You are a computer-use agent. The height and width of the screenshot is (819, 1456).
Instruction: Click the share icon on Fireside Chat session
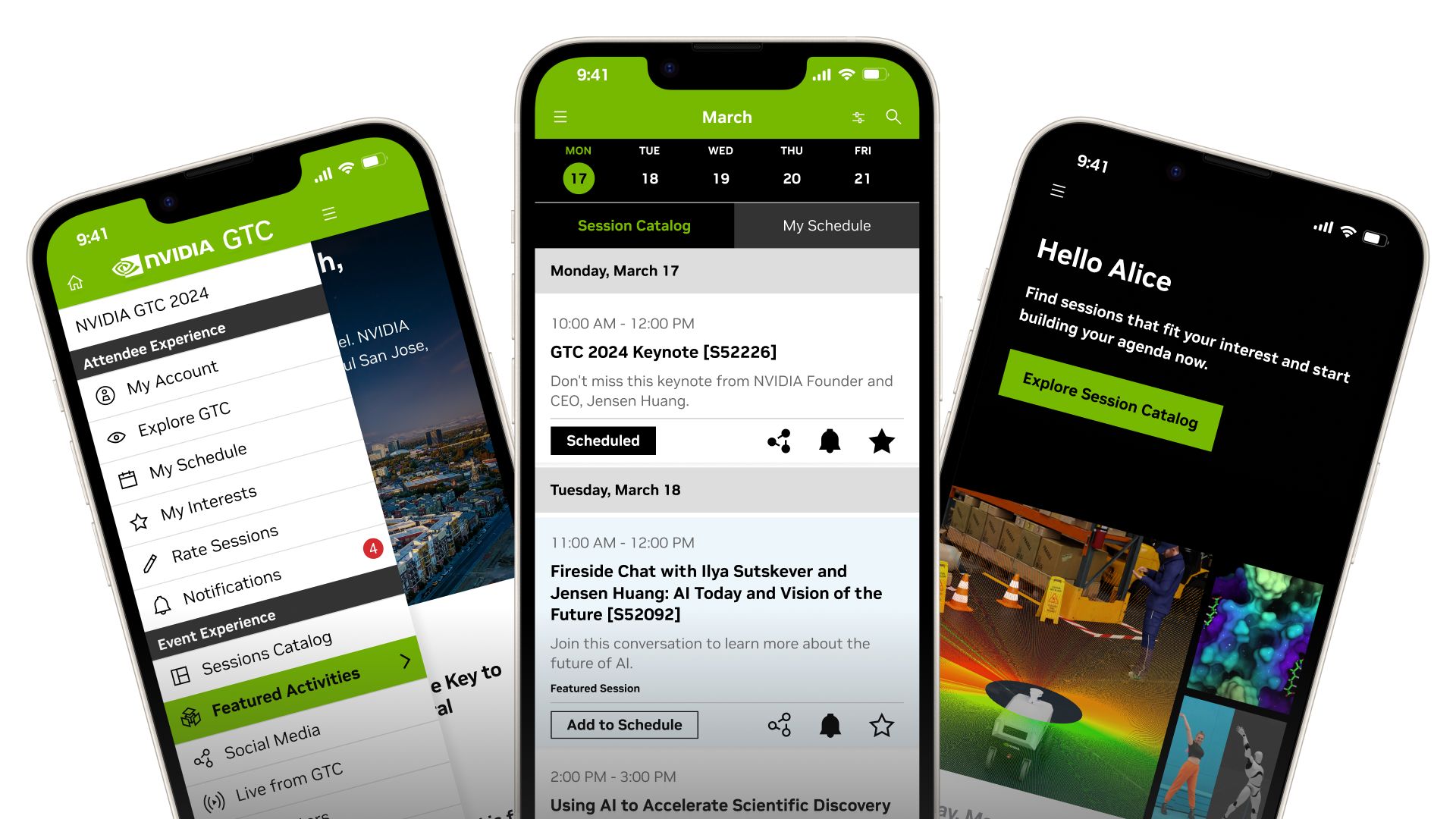point(779,724)
